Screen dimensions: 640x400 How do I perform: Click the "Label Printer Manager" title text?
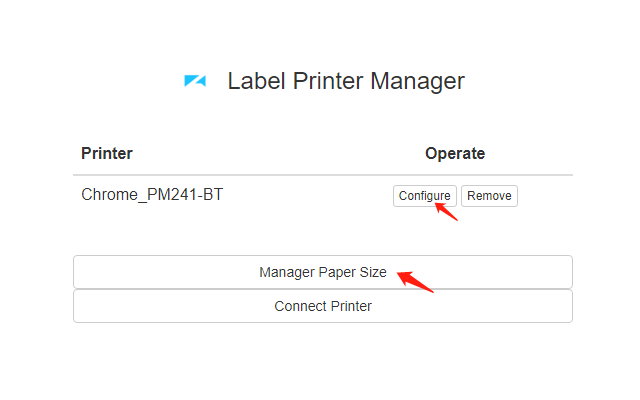click(346, 81)
